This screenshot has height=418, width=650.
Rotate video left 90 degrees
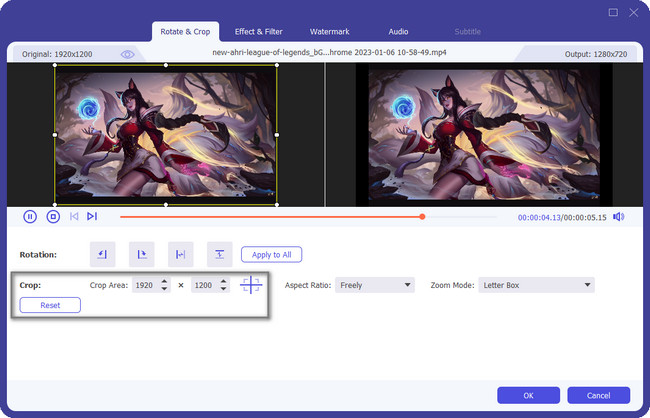coord(102,254)
